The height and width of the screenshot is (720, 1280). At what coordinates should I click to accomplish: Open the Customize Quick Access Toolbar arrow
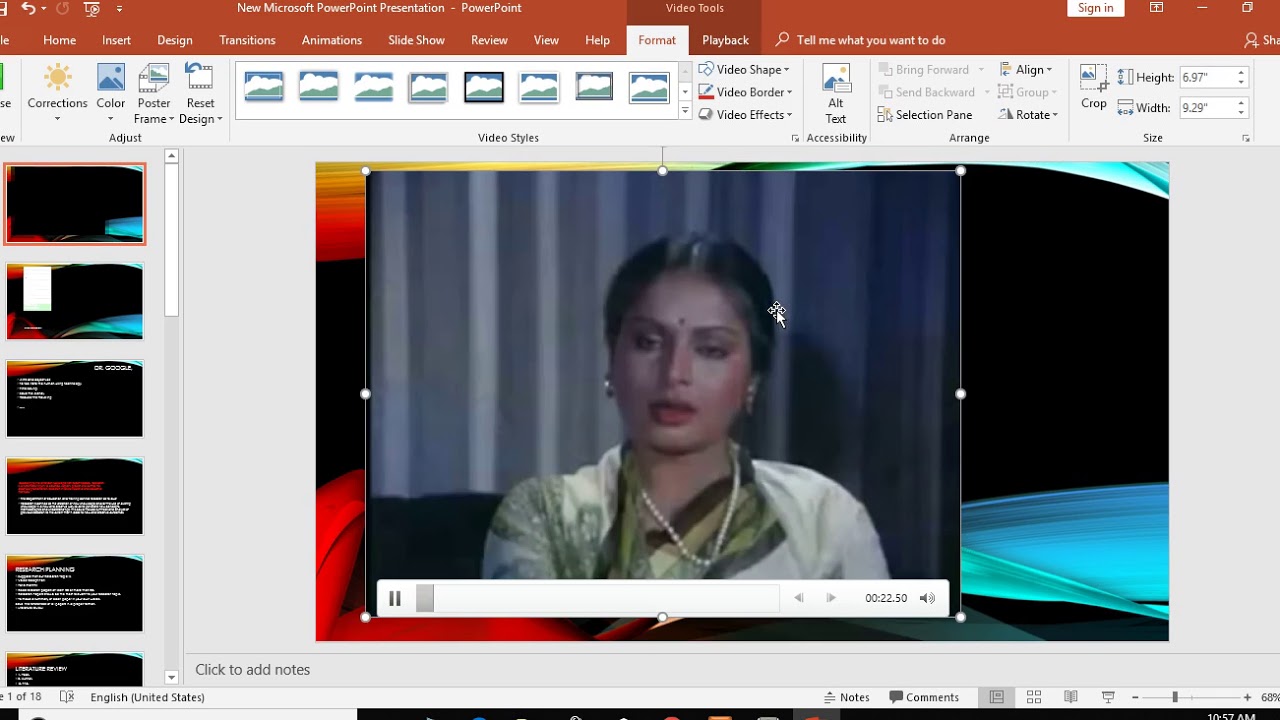click(x=120, y=9)
